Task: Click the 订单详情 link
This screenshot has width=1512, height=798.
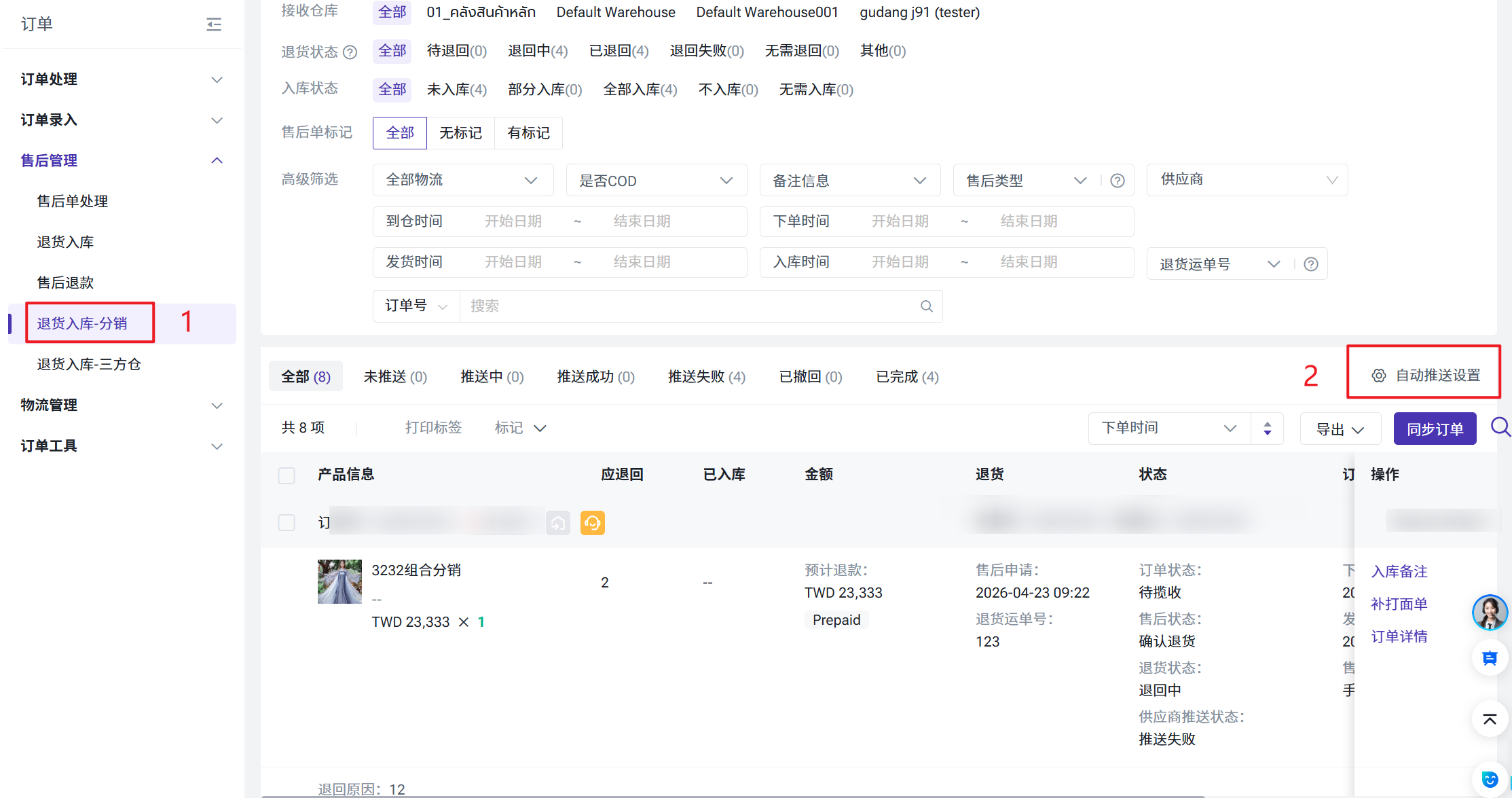Action: point(1399,636)
